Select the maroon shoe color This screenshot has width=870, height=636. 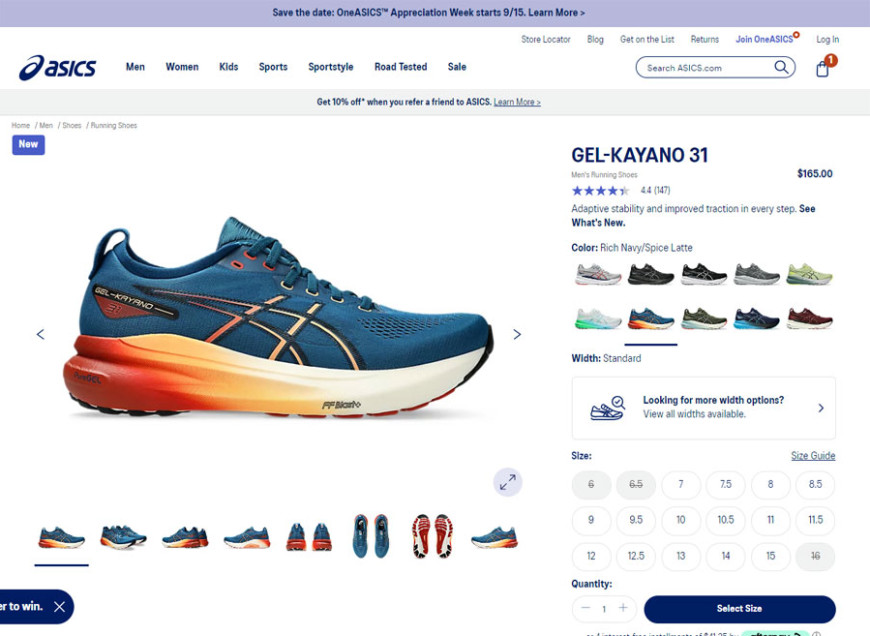pos(810,319)
